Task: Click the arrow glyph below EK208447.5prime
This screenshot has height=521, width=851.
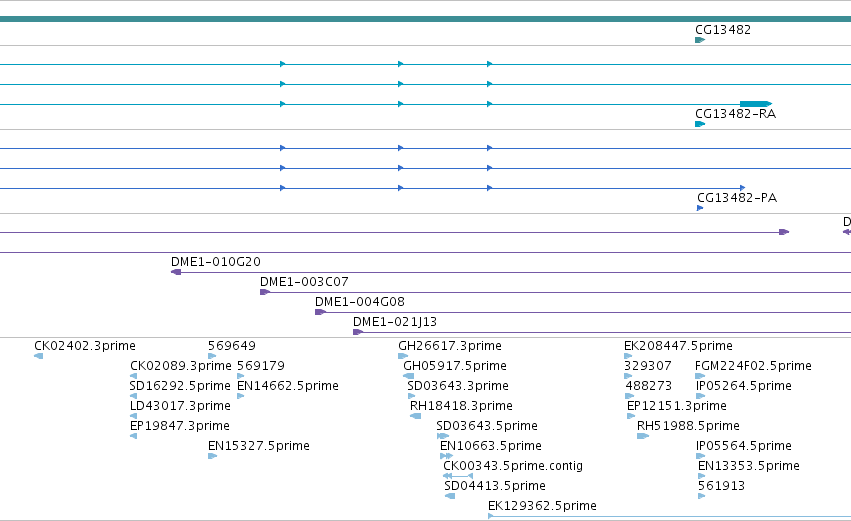Action: [628, 356]
